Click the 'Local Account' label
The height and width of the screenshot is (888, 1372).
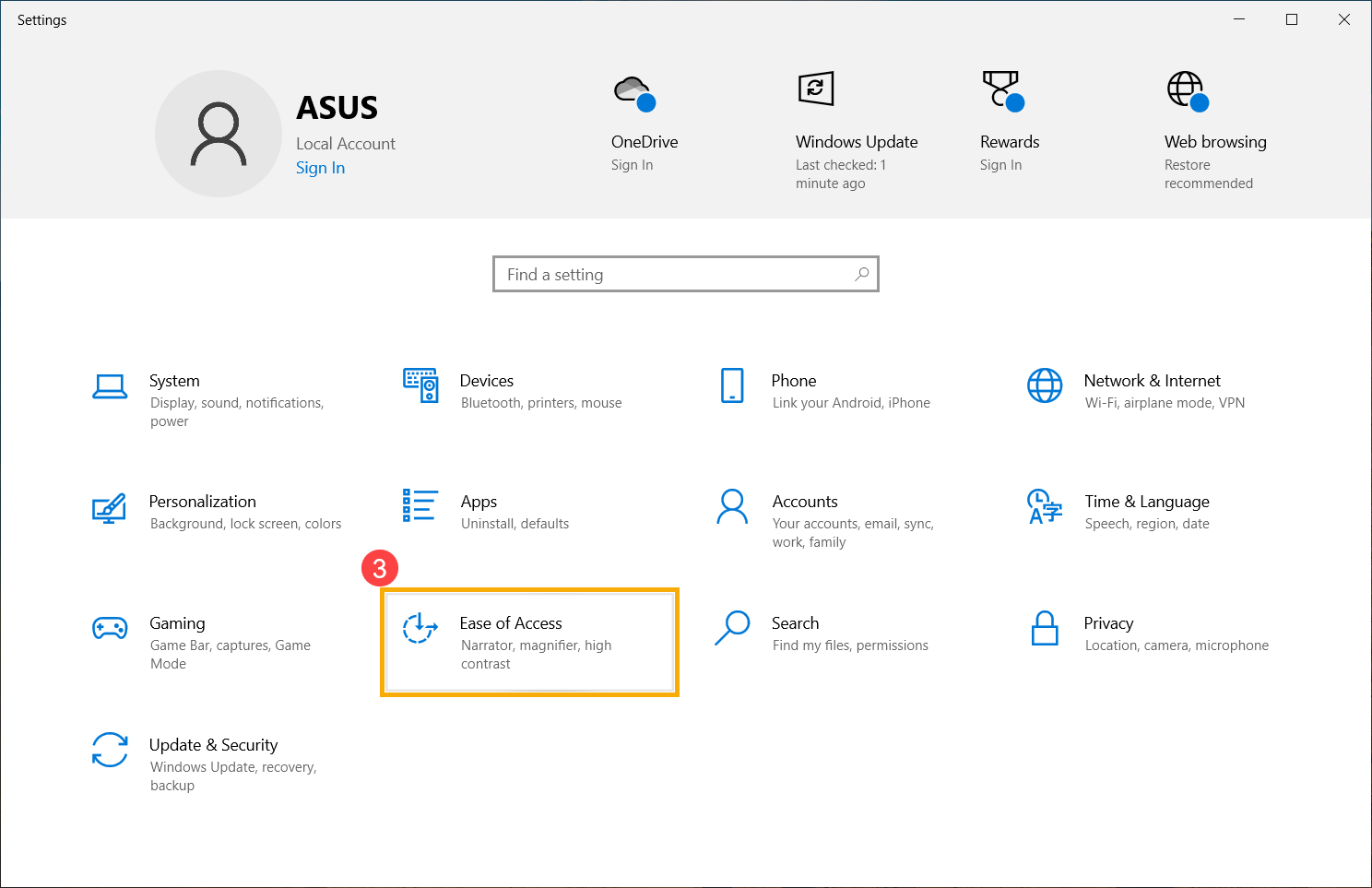346,144
